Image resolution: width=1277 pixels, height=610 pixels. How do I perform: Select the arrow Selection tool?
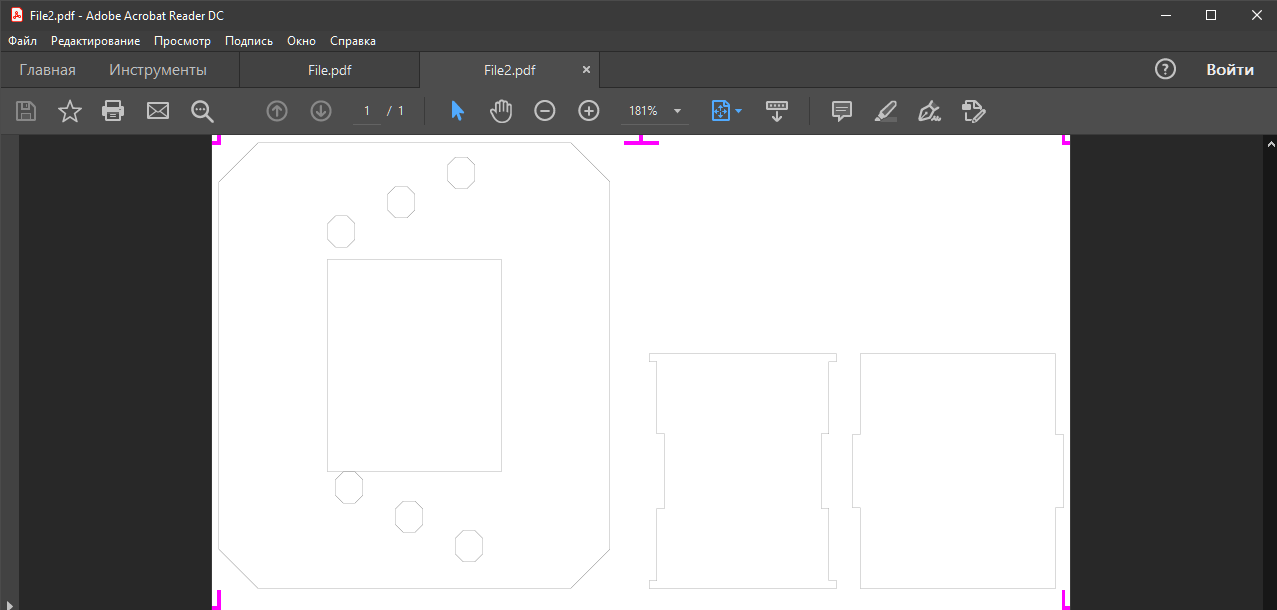coord(457,111)
